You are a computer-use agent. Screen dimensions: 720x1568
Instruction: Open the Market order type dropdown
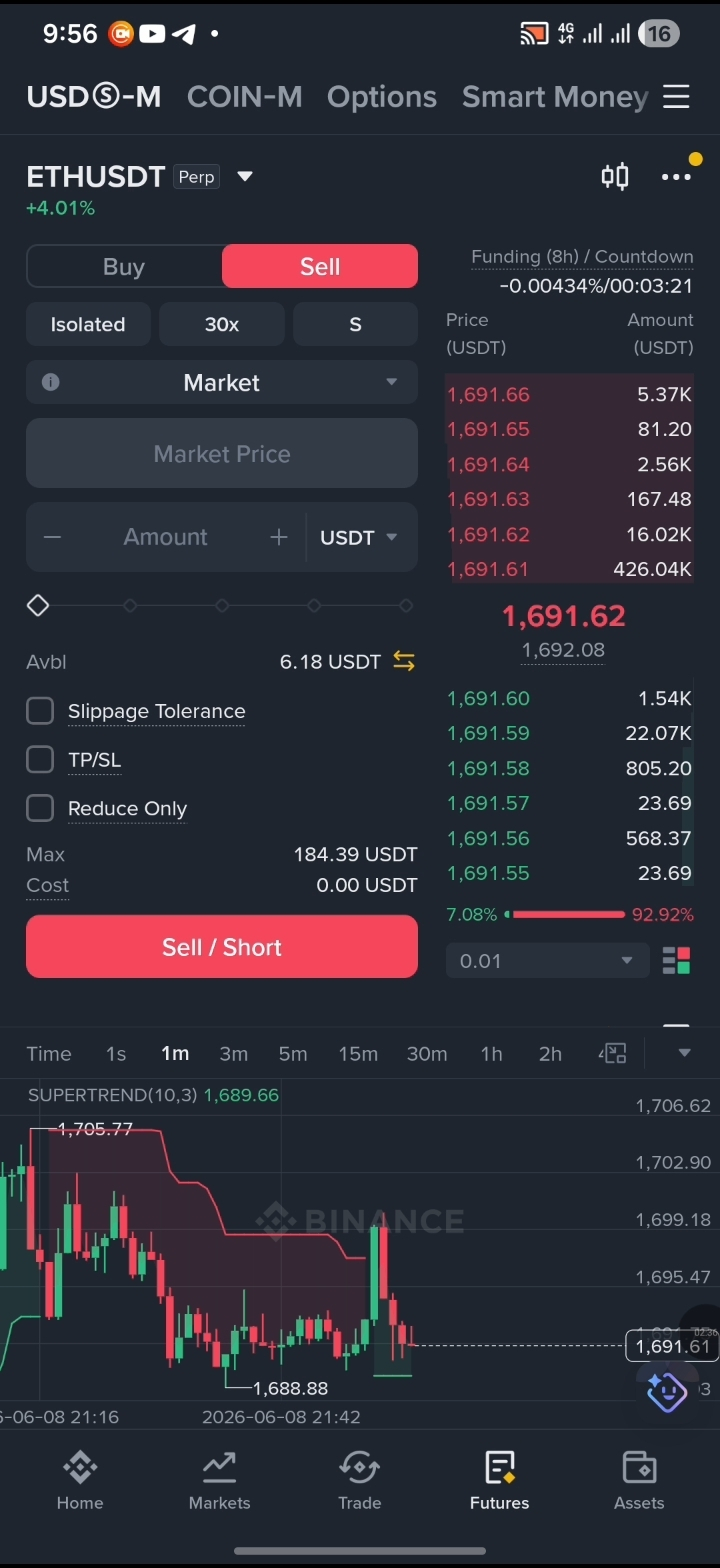[x=222, y=382]
